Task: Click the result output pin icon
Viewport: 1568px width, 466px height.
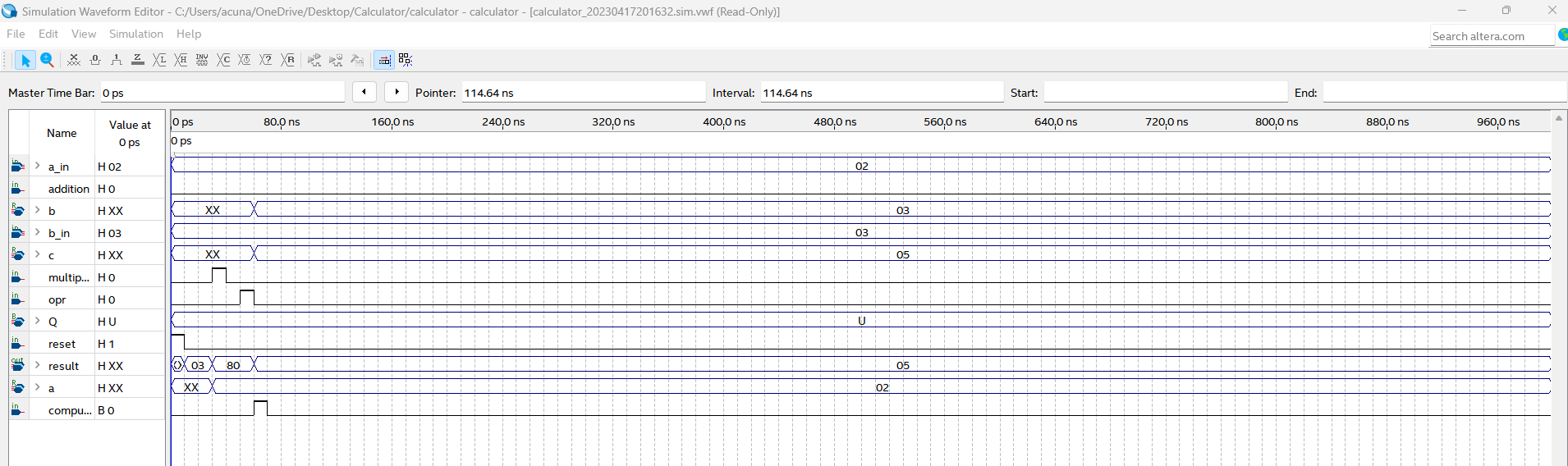Action: coord(18,365)
